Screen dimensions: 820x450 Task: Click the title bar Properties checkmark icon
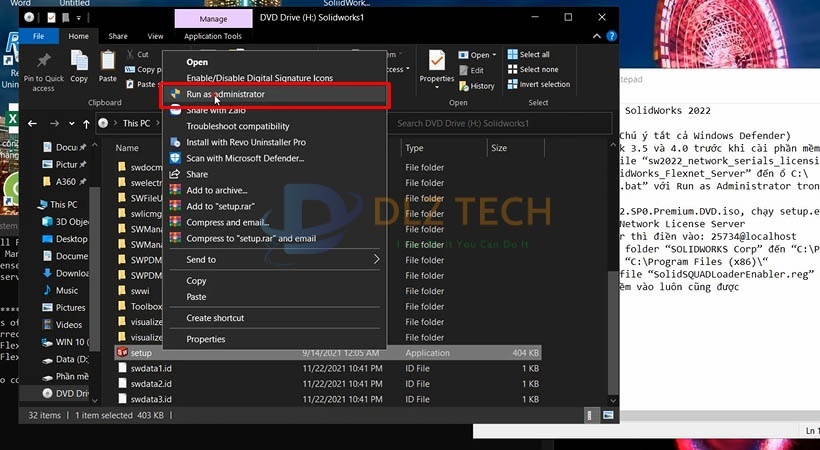[x=51, y=18]
